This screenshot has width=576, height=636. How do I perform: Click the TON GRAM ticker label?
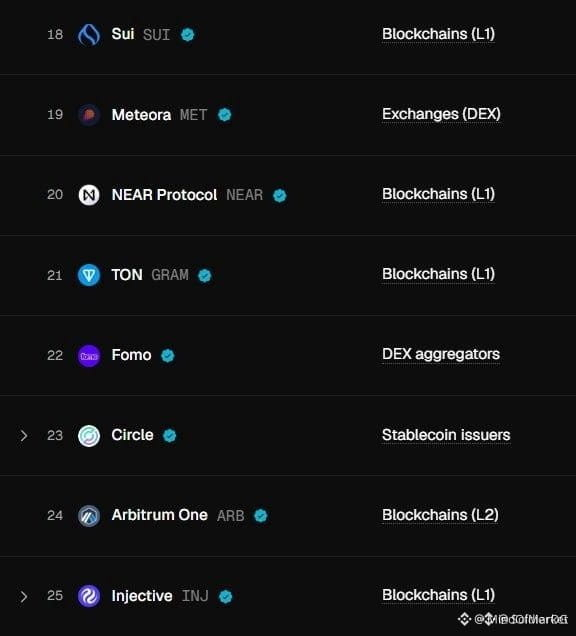170,275
